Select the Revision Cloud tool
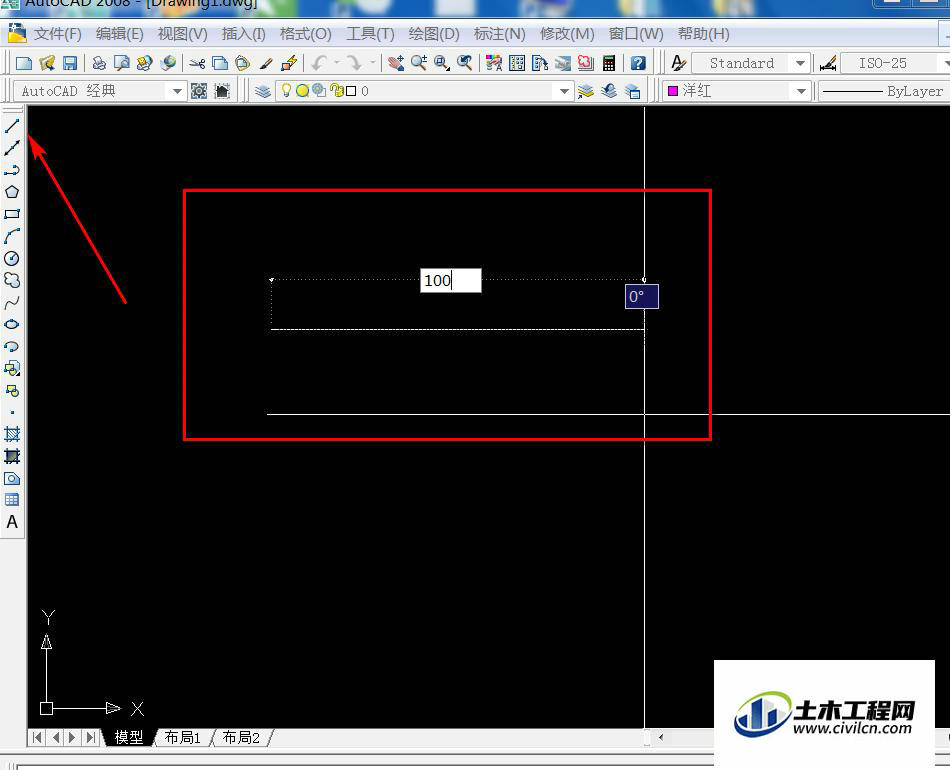 (12, 280)
